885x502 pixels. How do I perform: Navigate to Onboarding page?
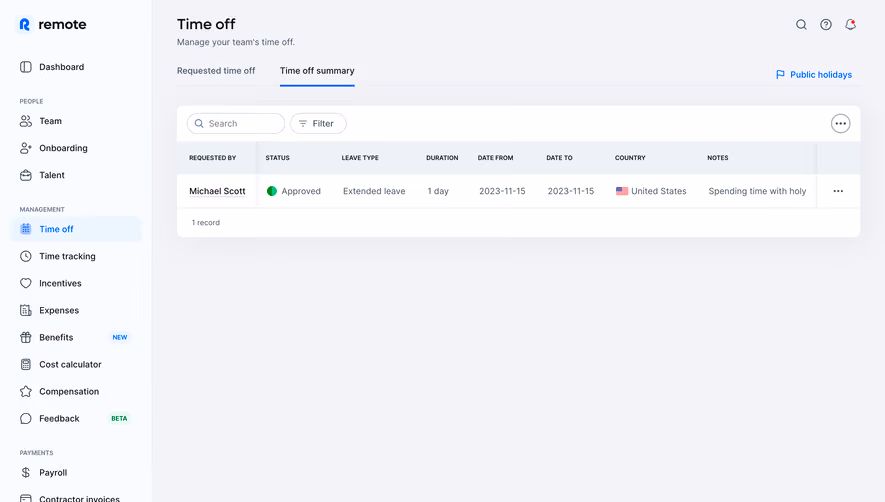tap(63, 148)
